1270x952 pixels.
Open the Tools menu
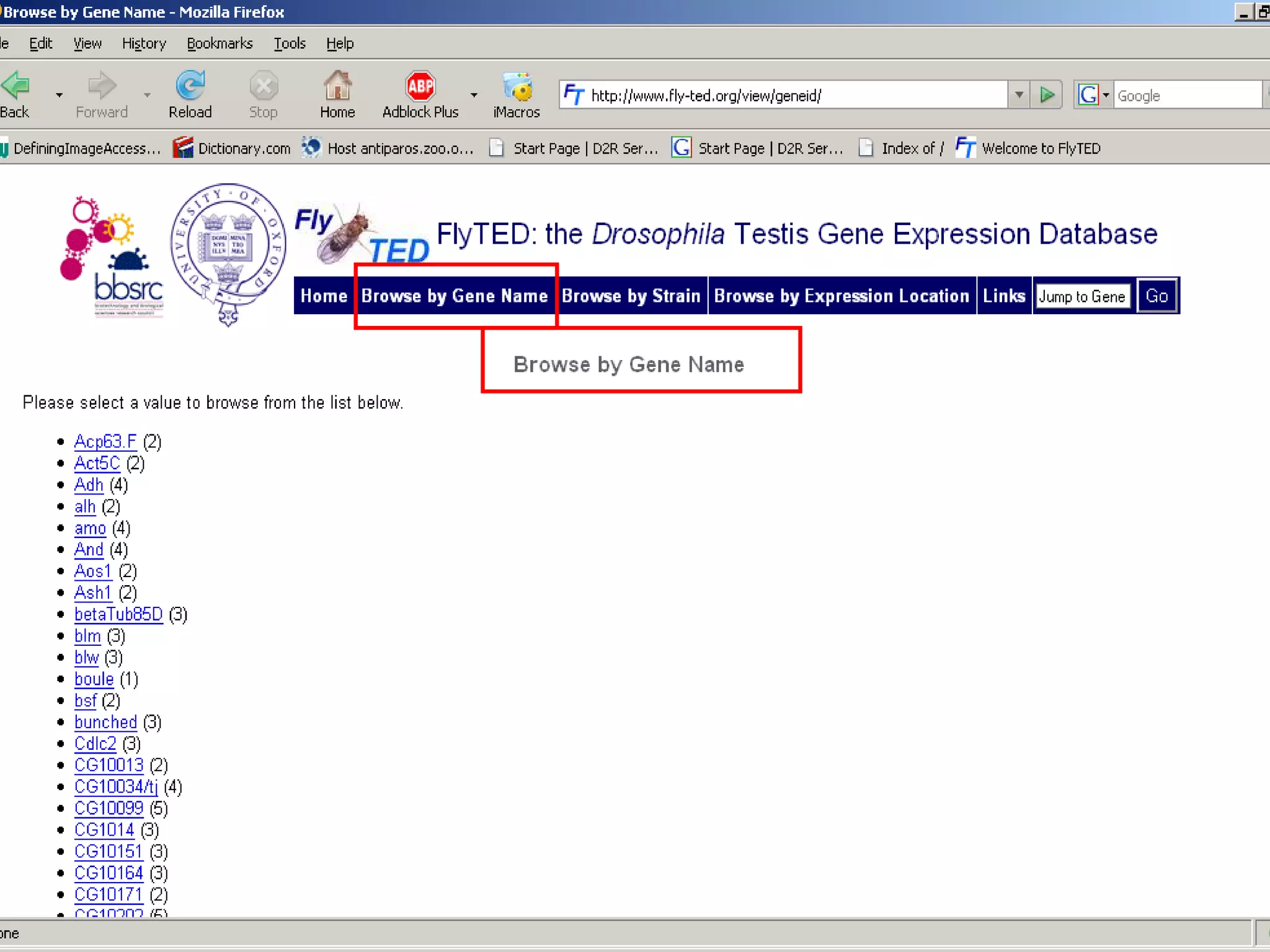click(x=290, y=43)
